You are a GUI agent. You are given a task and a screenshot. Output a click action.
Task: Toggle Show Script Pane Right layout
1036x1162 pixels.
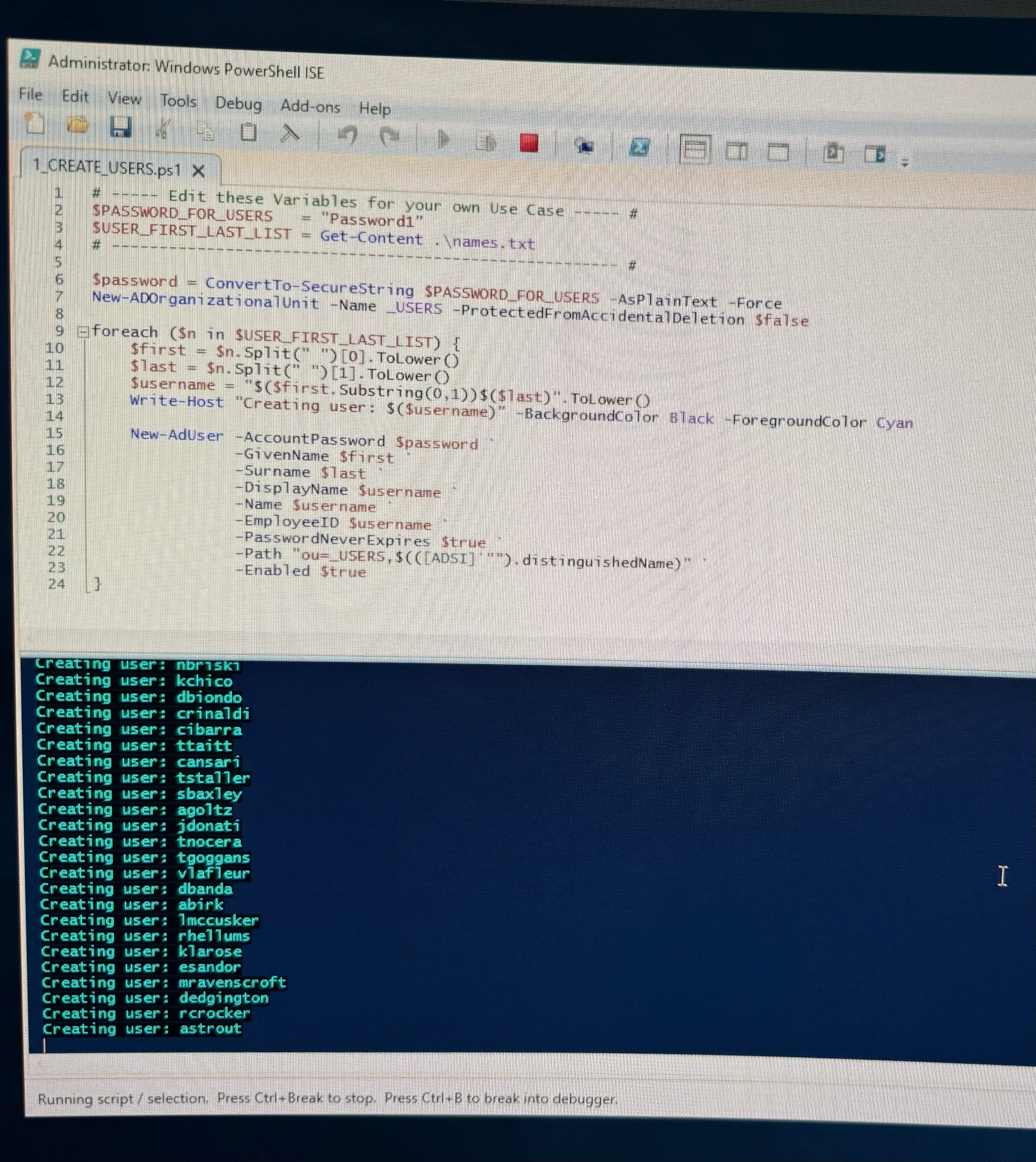737,151
